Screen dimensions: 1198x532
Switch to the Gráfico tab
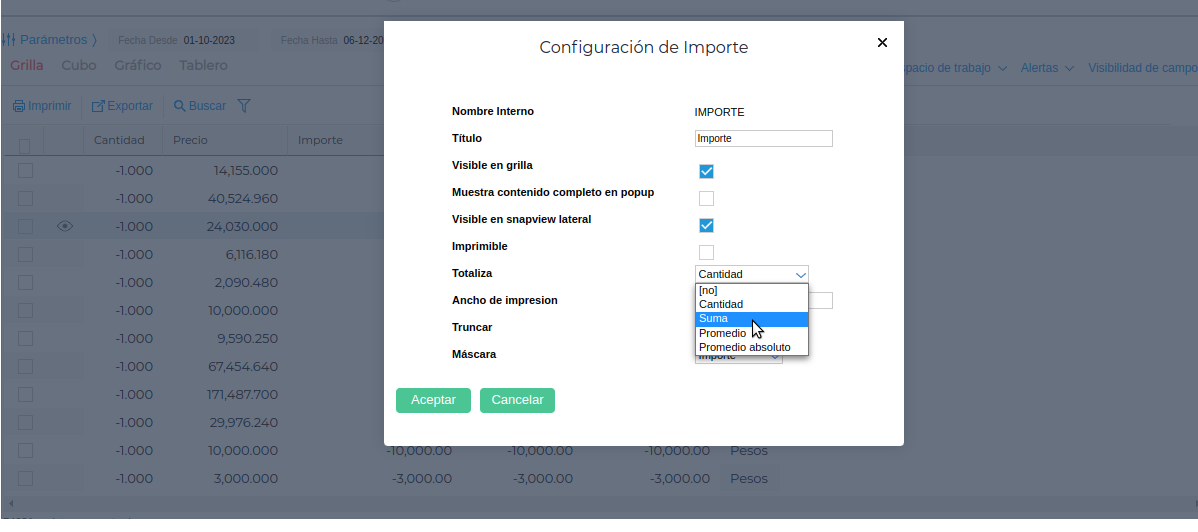click(x=138, y=66)
